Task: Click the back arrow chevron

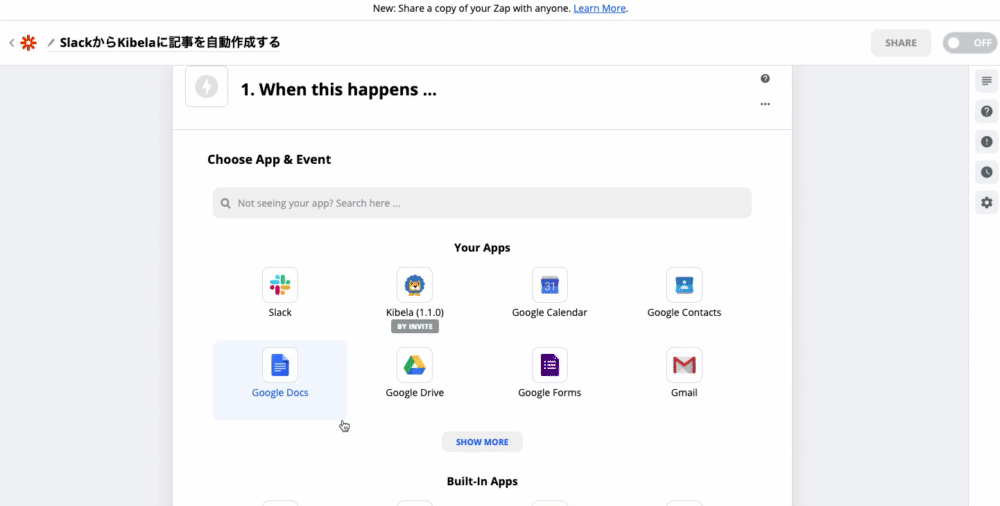Action: (12, 43)
